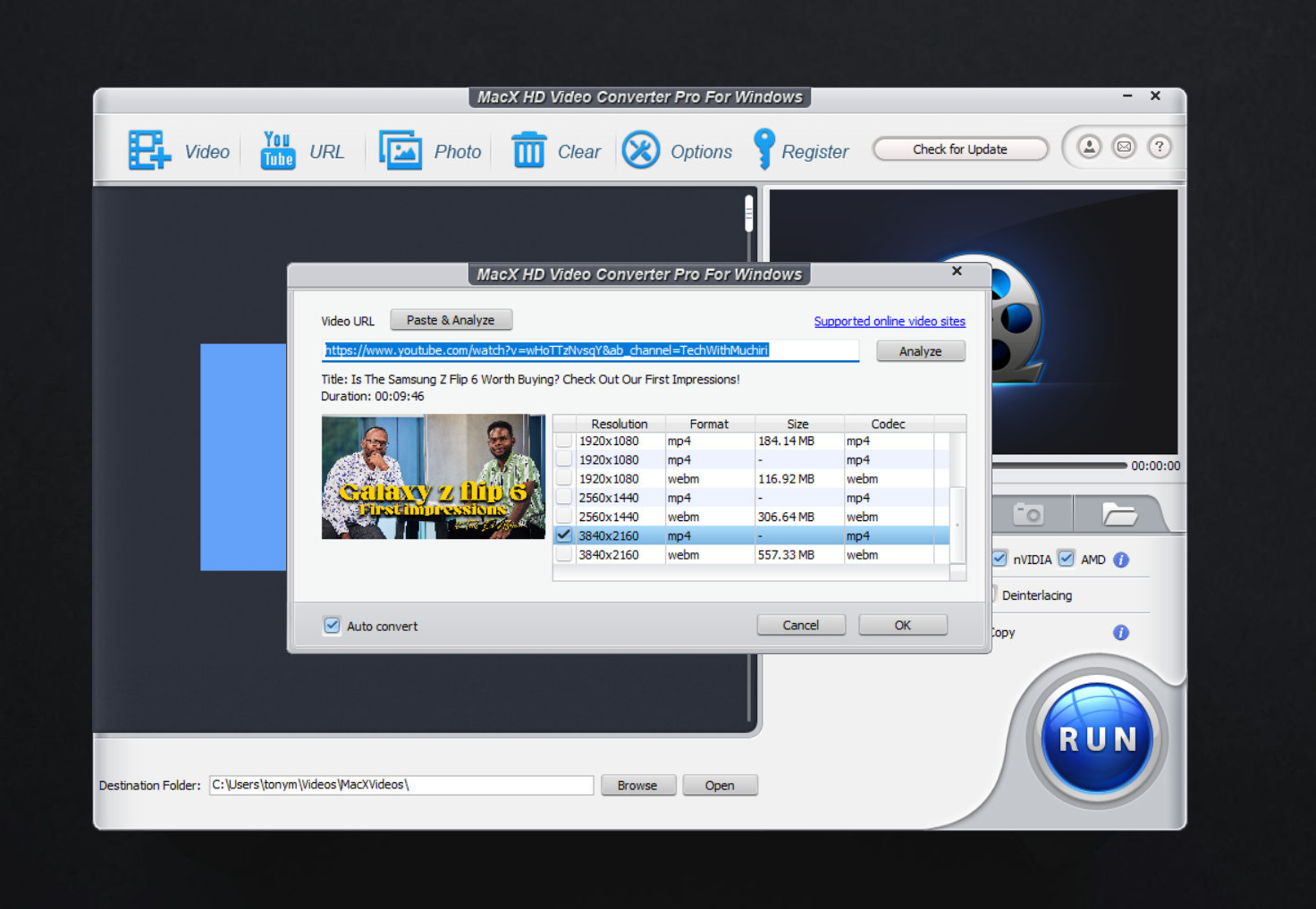Toggle the AMD hardware acceleration checkbox
Image resolution: width=1316 pixels, height=909 pixels.
coord(1067,559)
